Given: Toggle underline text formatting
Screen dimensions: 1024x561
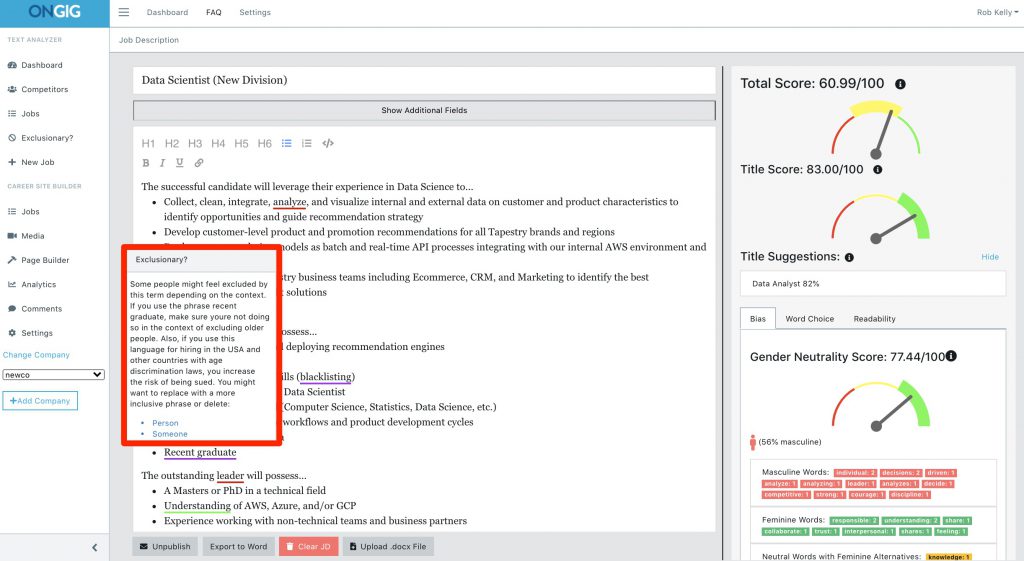Looking at the screenshot, I should [180, 163].
